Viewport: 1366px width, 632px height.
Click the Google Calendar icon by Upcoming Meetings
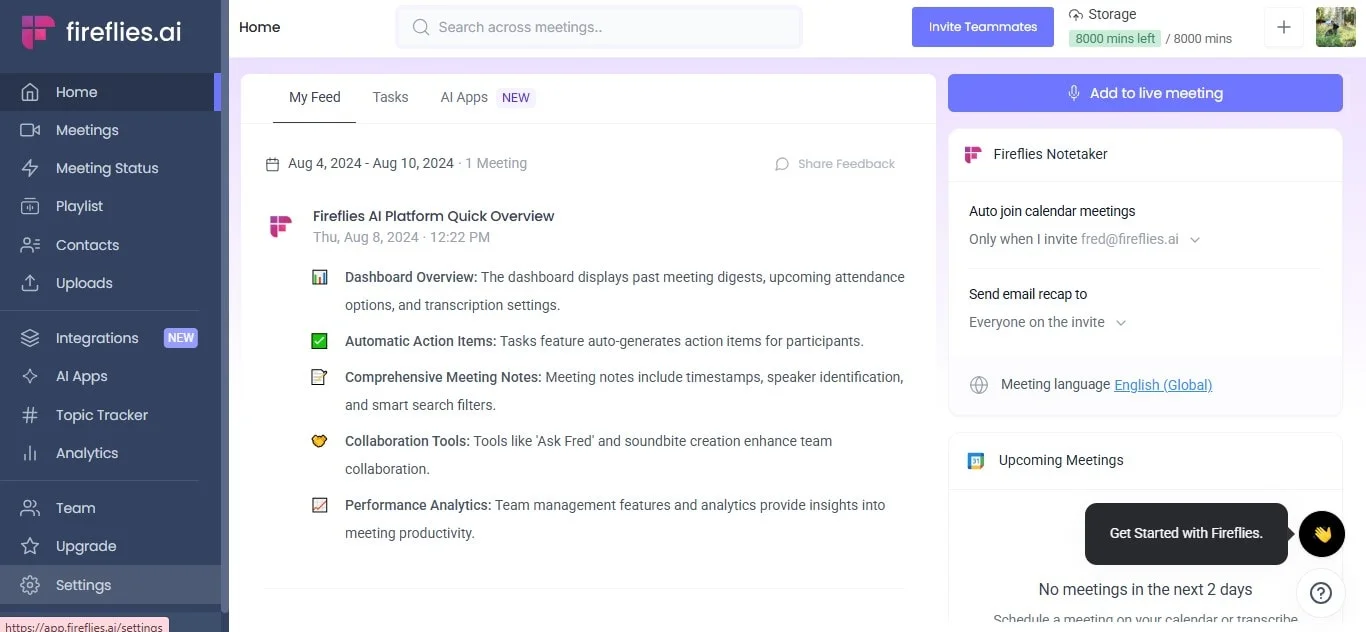pyautogui.click(x=976, y=461)
